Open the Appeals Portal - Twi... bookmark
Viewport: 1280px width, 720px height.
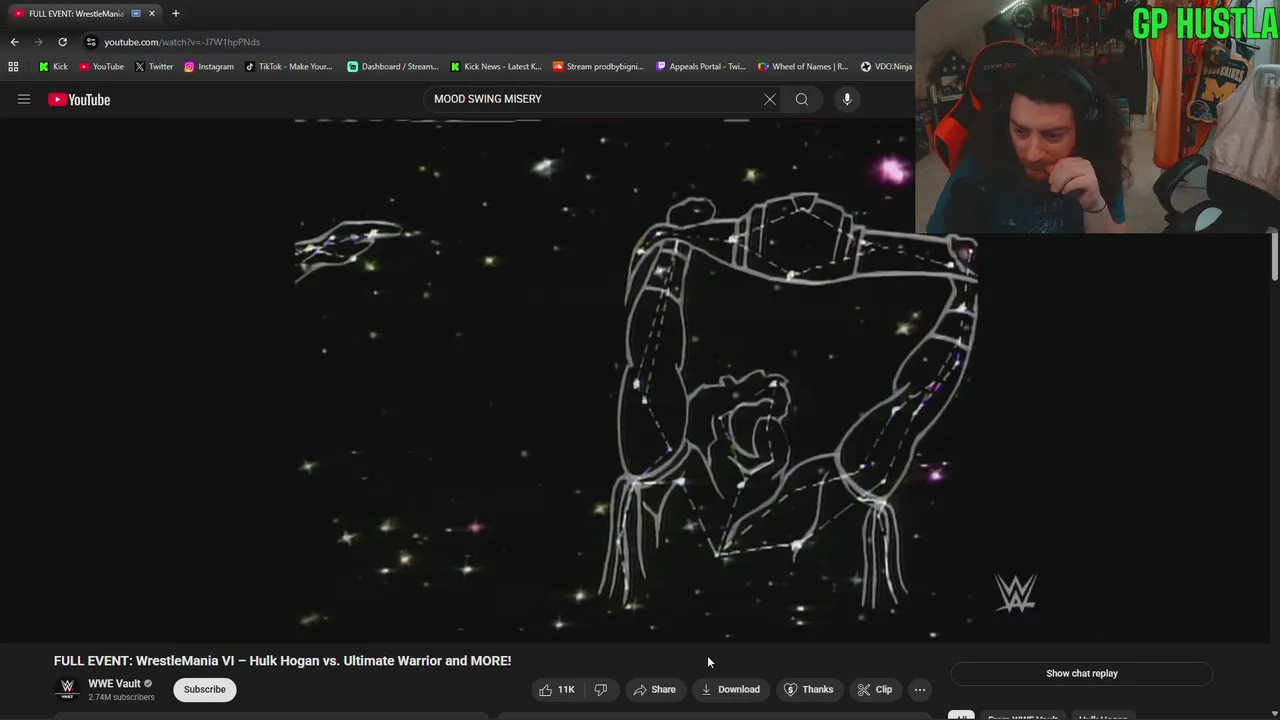click(x=700, y=67)
